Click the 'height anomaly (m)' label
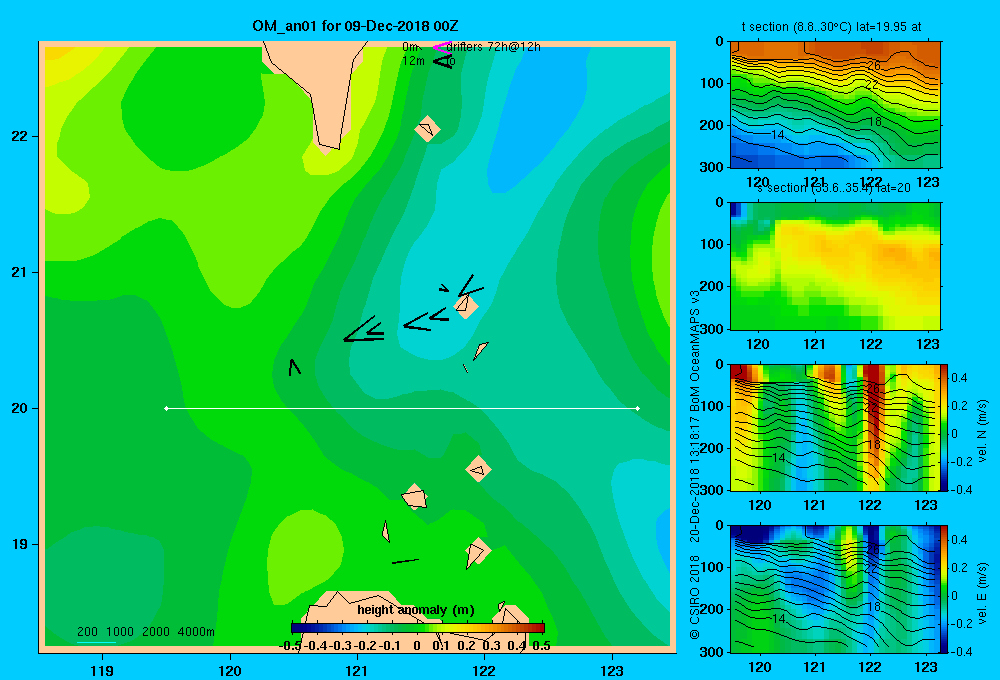The width and height of the screenshot is (1000, 680). 416,610
